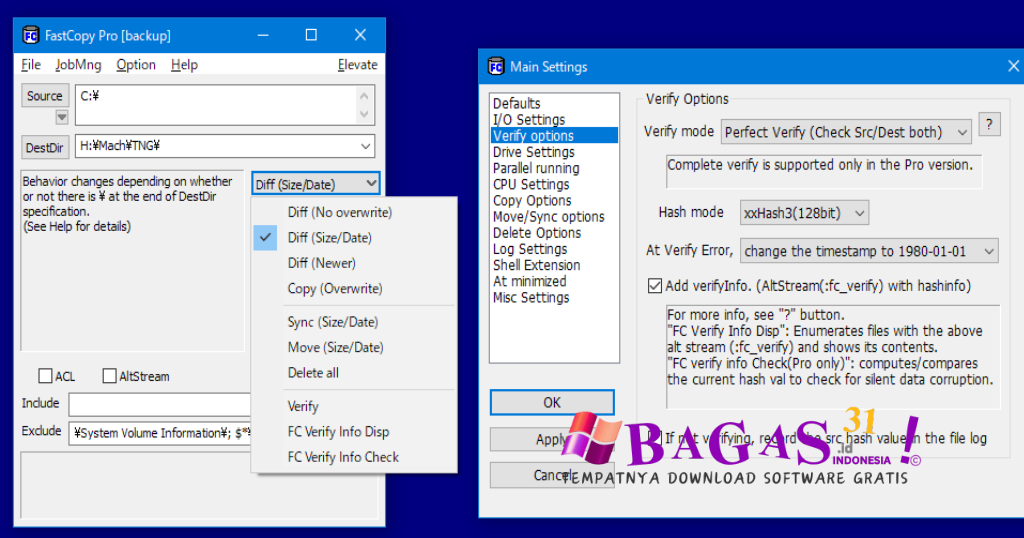Select FC Verify Info Check
This screenshot has width=1024, height=538.
(x=344, y=457)
